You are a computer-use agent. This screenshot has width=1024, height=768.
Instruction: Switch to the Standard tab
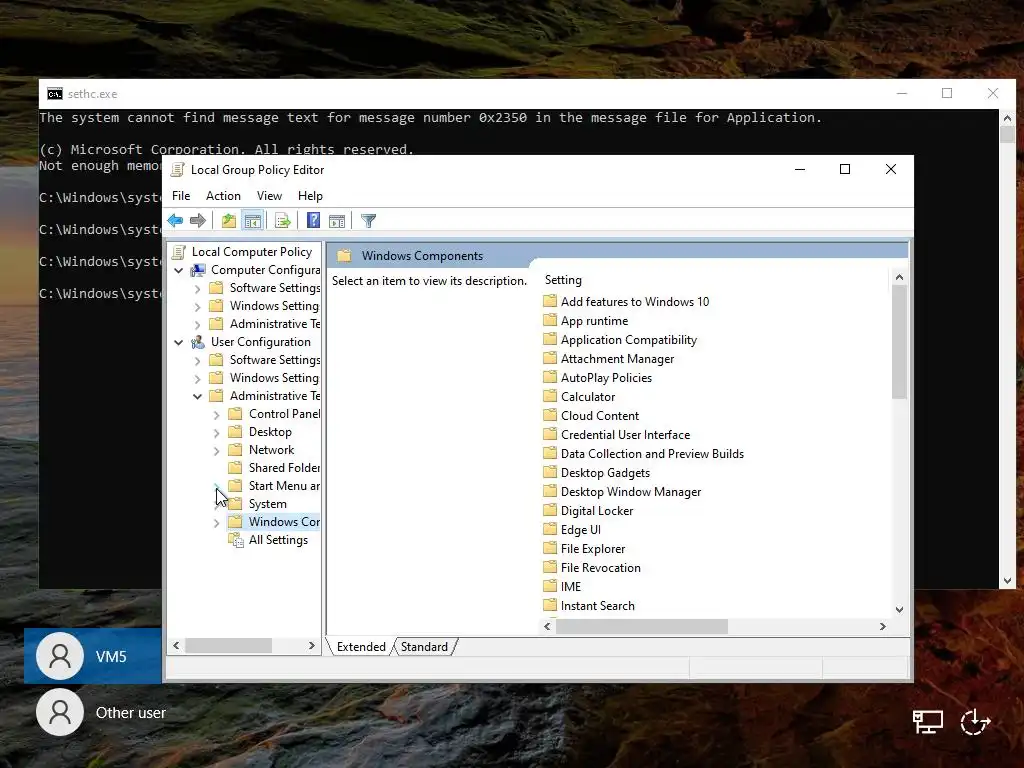click(424, 647)
